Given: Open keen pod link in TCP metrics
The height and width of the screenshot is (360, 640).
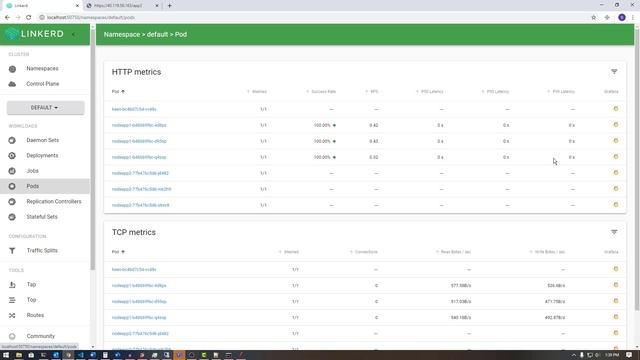Looking at the screenshot, I should pos(134,269).
